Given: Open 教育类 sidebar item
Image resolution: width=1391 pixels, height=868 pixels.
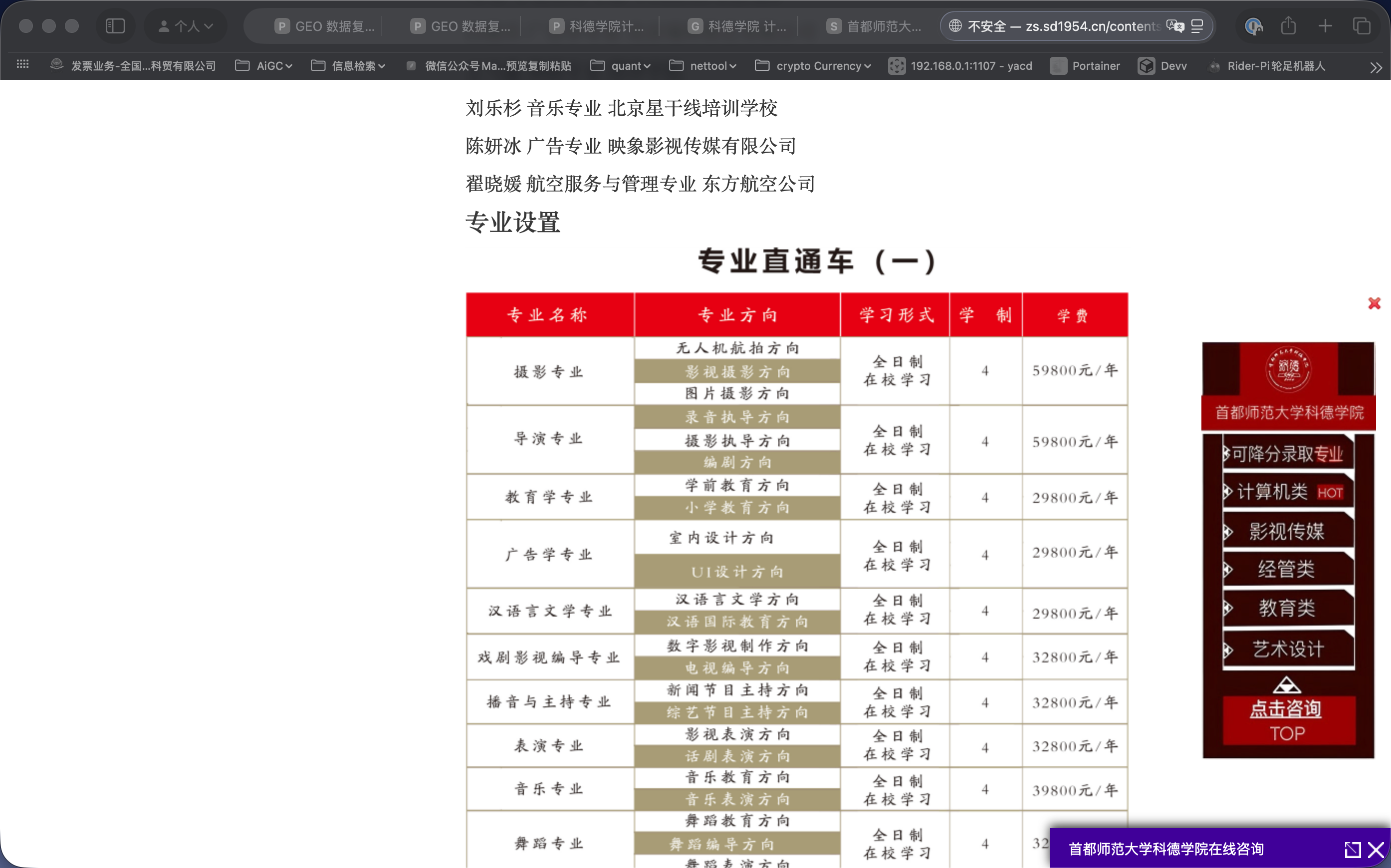Looking at the screenshot, I should click(x=1288, y=608).
